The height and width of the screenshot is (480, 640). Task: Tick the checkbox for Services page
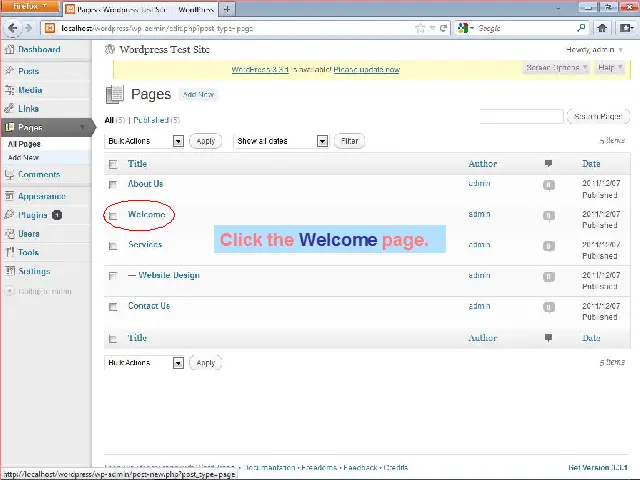[113, 246]
